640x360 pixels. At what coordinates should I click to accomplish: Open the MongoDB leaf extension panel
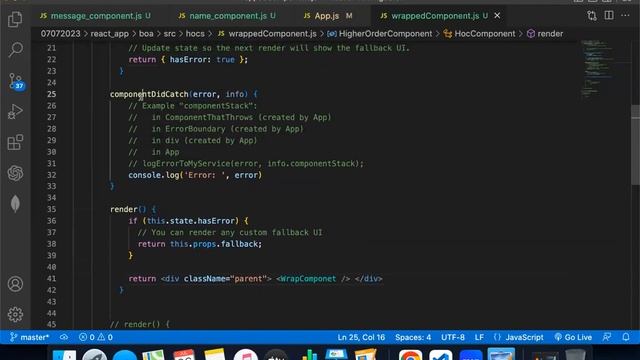click(x=15, y=204)
